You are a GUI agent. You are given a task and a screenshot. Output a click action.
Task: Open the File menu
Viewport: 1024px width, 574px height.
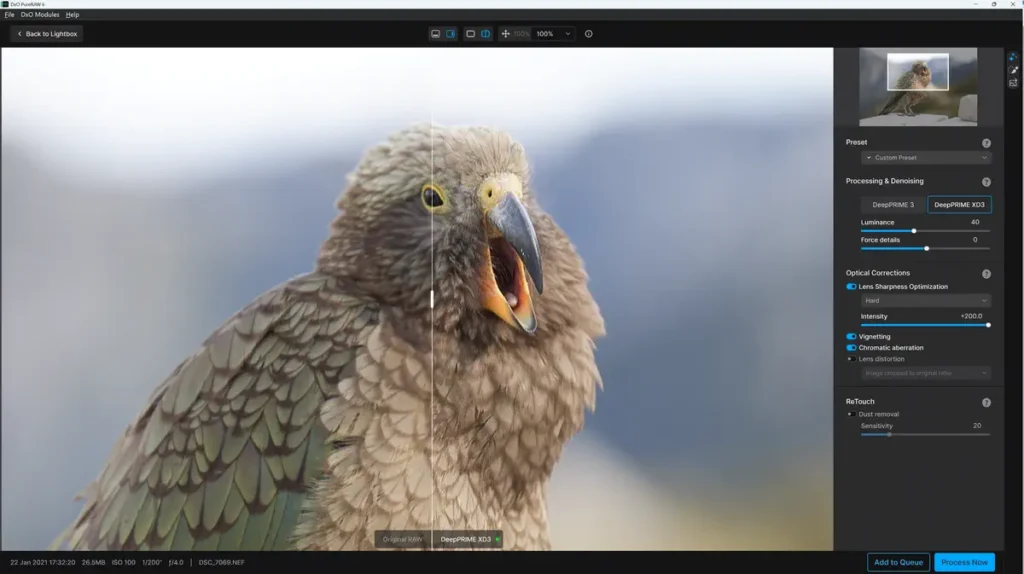coord(9,15)
